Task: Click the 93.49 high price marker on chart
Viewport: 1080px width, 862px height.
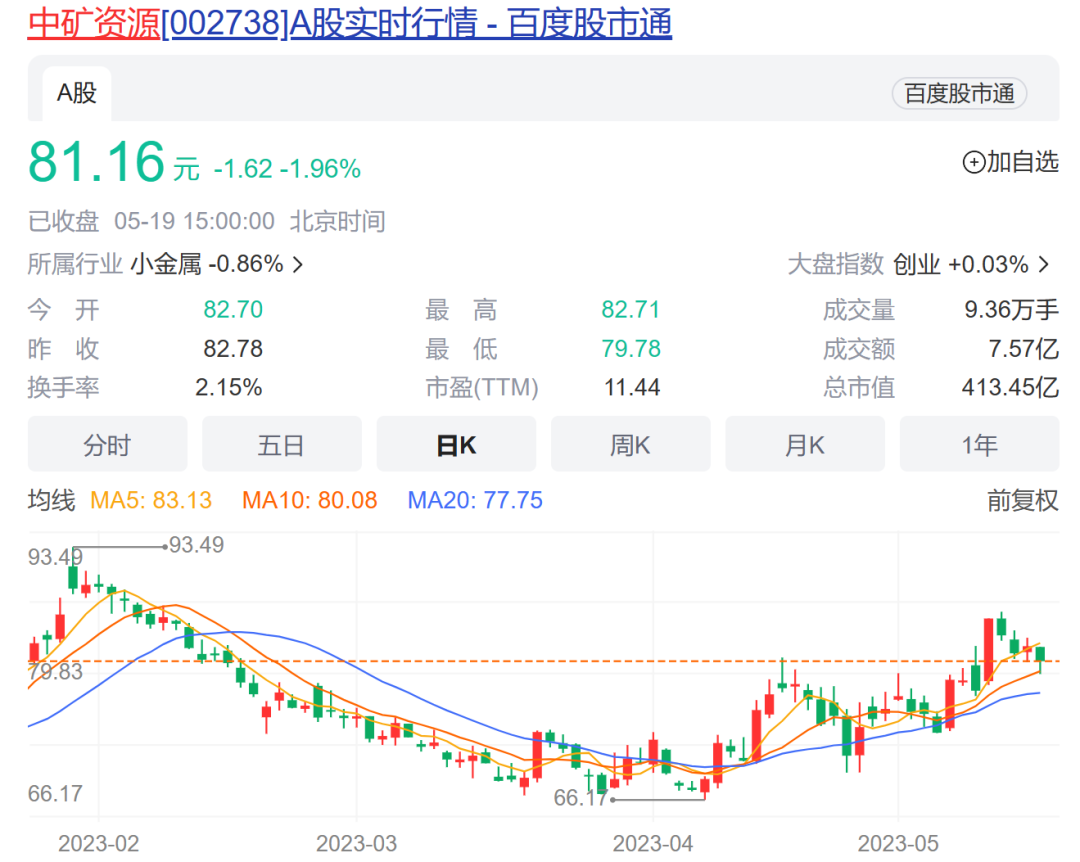Action: [196, 545]
